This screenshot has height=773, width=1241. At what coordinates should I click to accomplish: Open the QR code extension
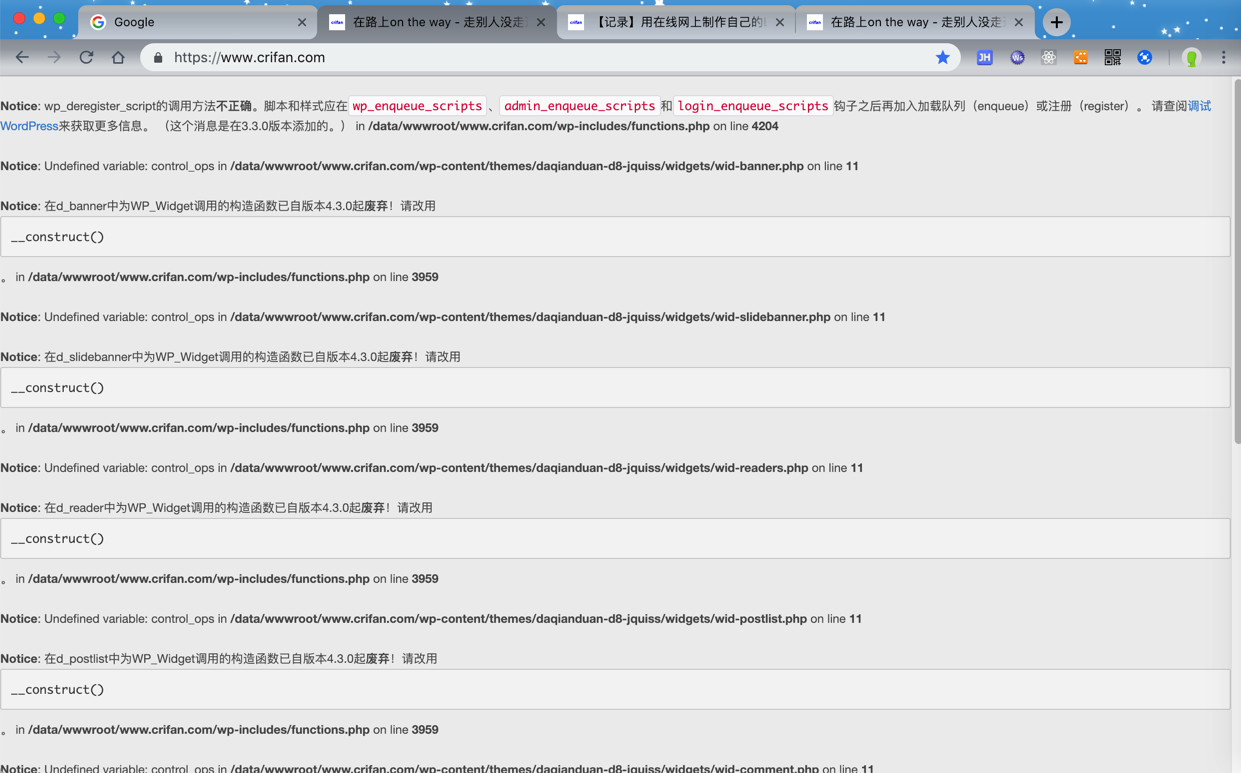(x=1112, y=58)
